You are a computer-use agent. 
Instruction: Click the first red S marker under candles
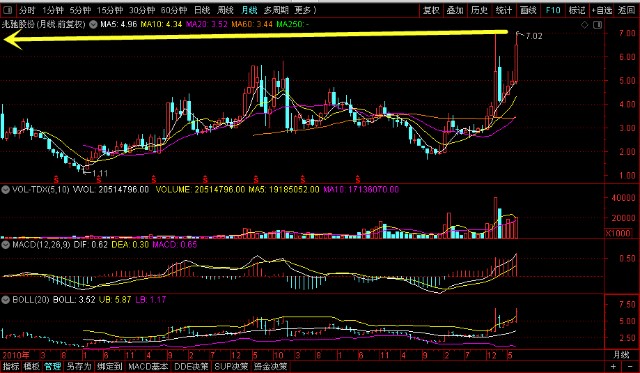pyautogui.click(x=56, y=179)
